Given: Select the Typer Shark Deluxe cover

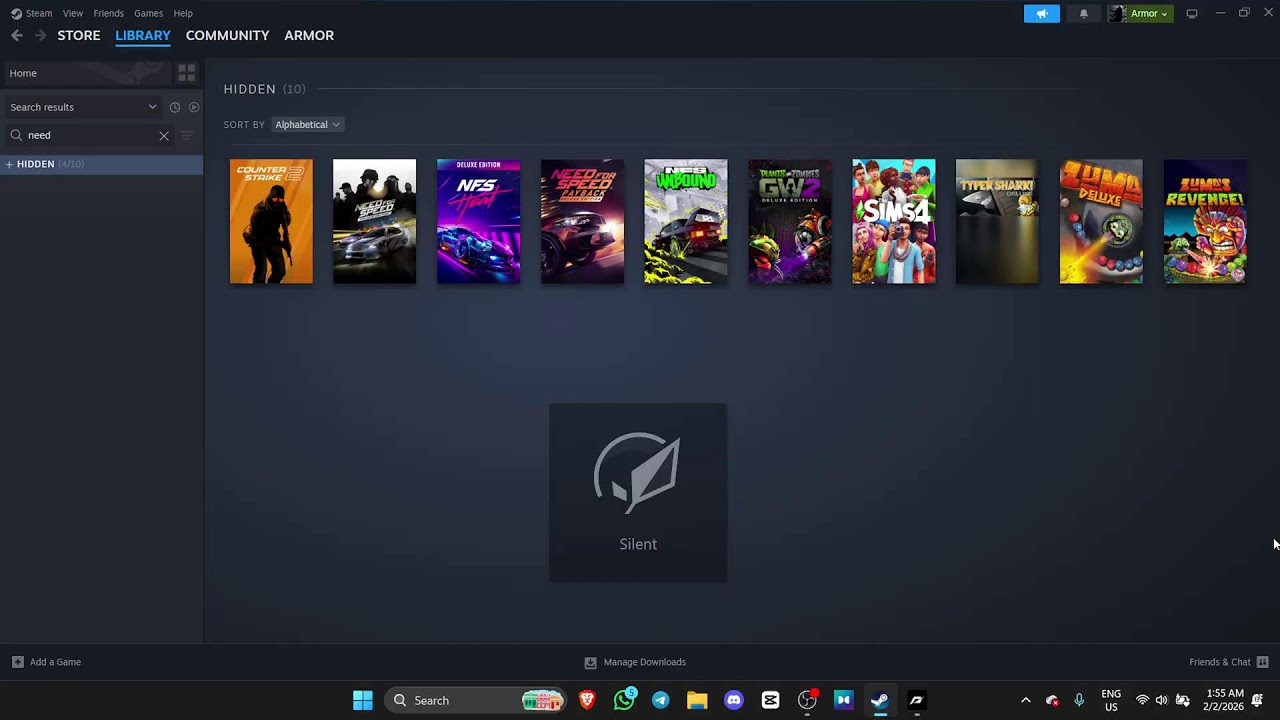Looking at the screenshot, I should [997, 221].
